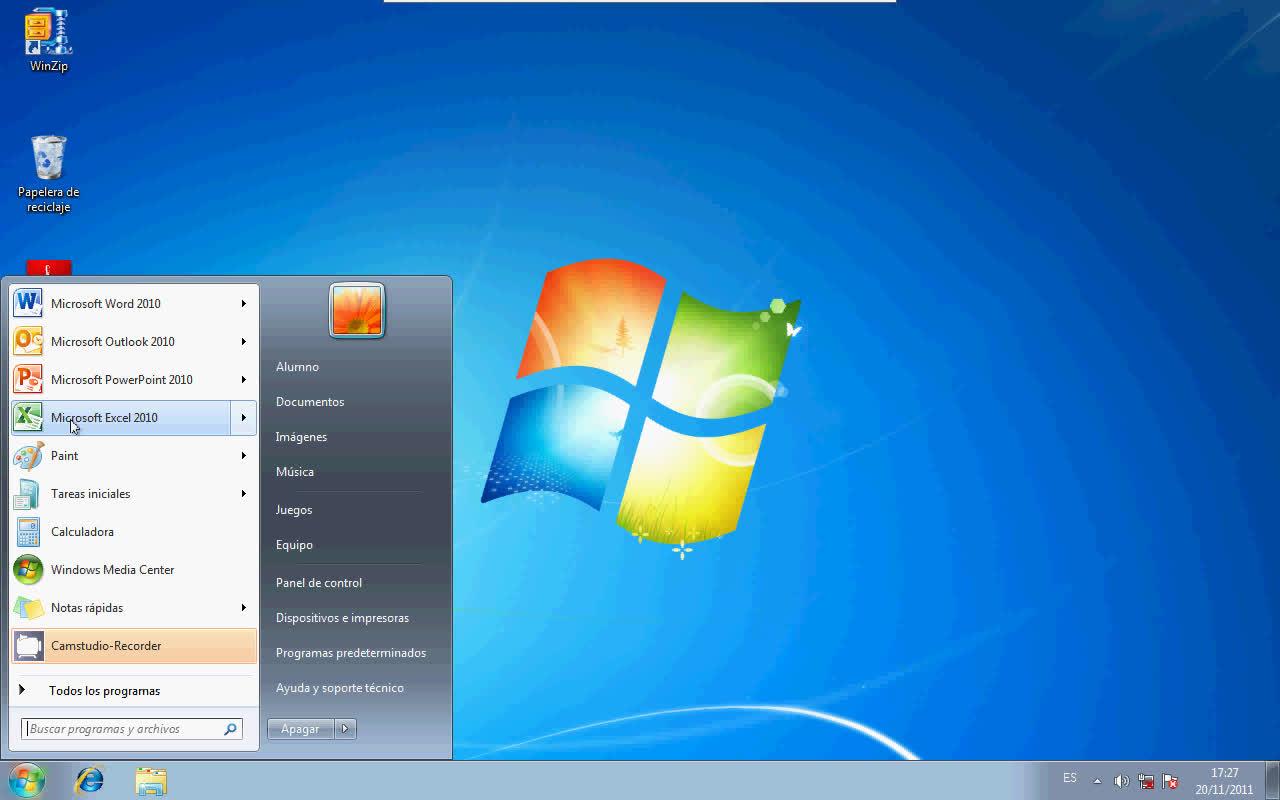Screen dimensions: 1280x800
Task: Click the Buscar programas y archivos field
Action: (x=132, y=729)
